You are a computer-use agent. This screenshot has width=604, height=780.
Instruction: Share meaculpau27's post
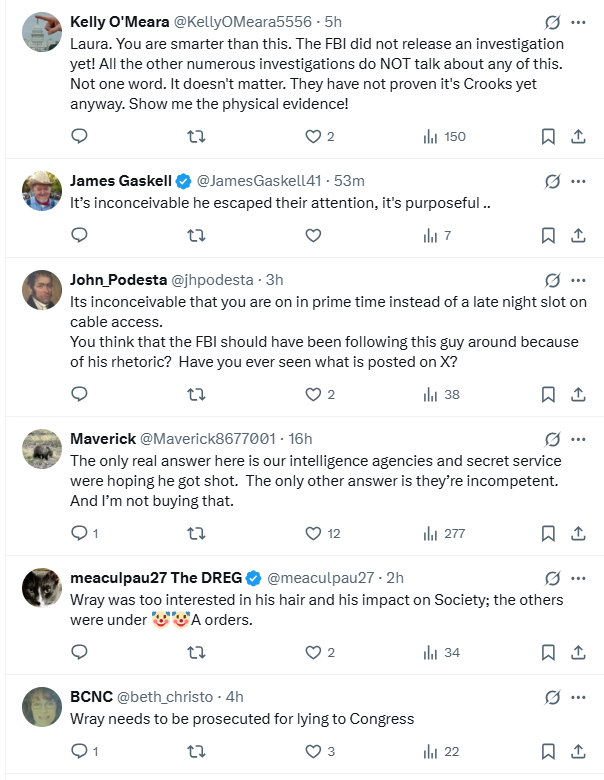pyautogui.click(x=578, y=652)
